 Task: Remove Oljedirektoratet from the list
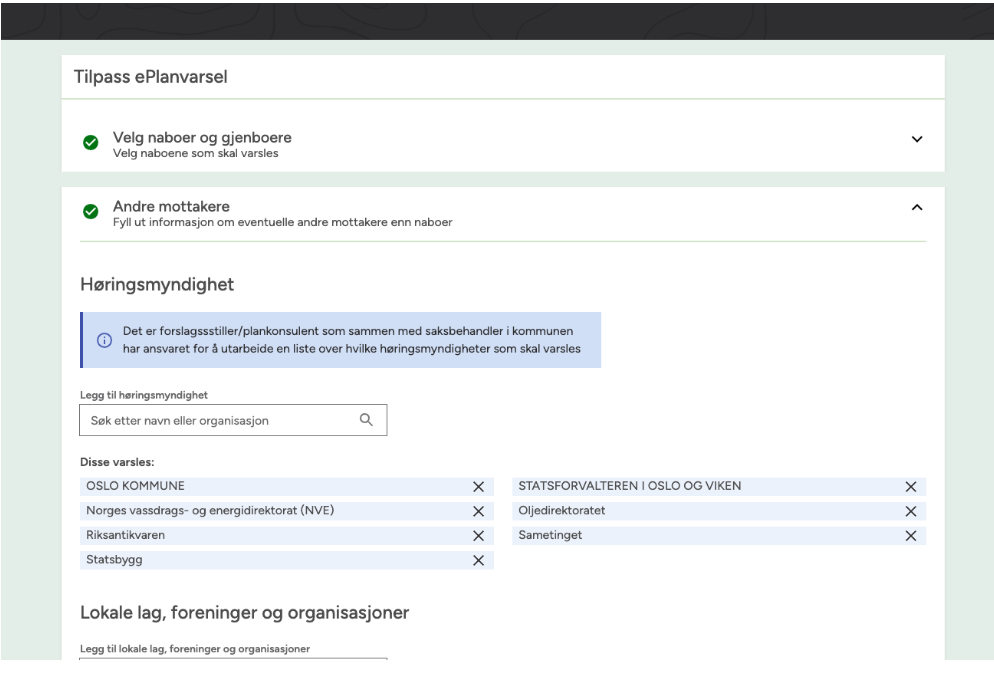910,512
